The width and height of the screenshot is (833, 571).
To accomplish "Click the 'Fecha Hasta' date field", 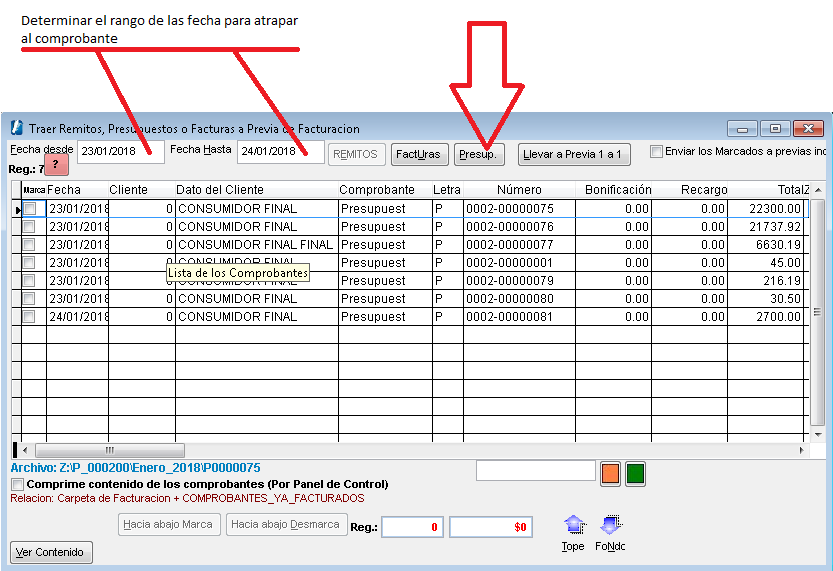I will click(x=279, y=151).
